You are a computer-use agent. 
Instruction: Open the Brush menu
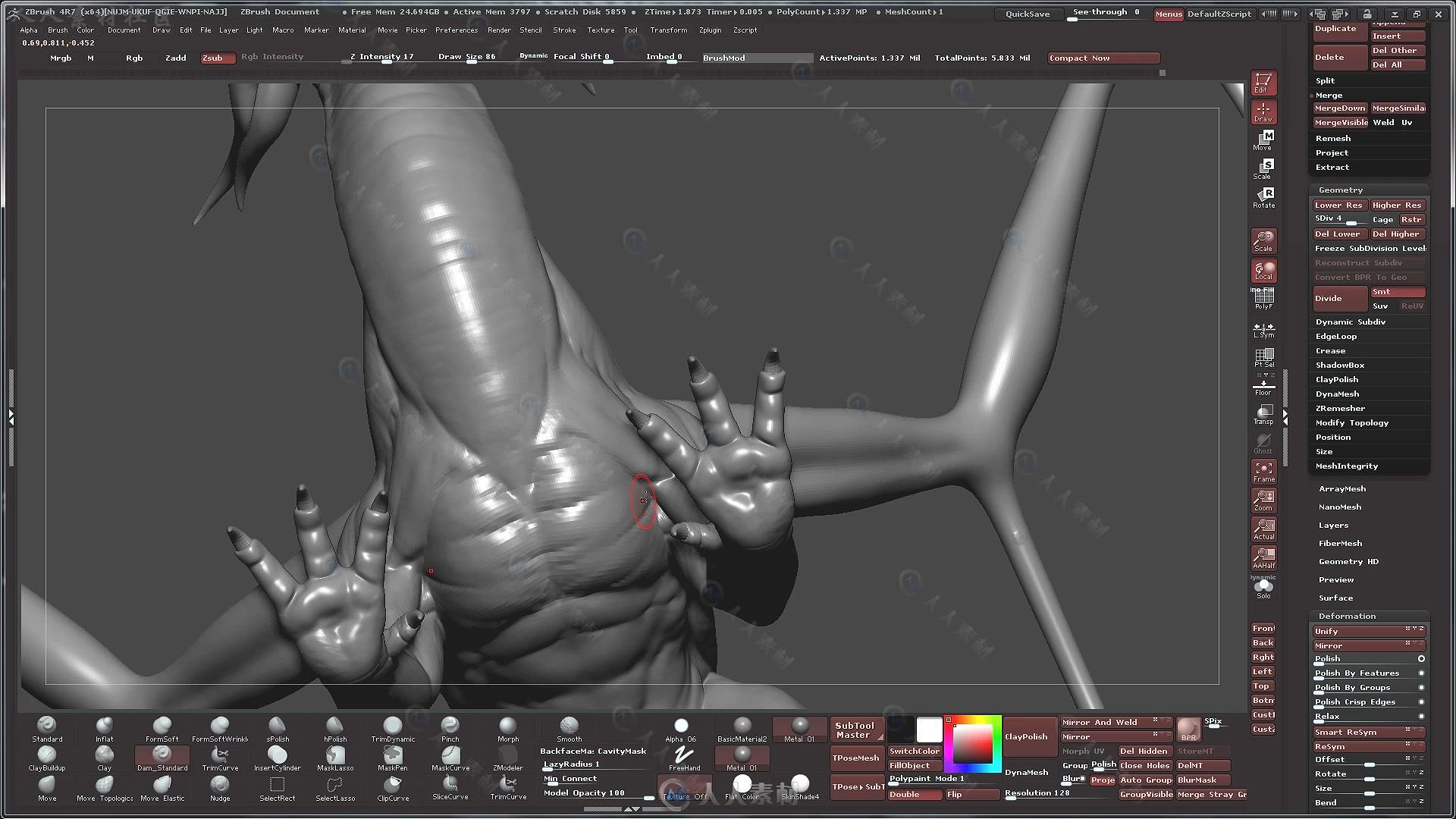point(58,30)
